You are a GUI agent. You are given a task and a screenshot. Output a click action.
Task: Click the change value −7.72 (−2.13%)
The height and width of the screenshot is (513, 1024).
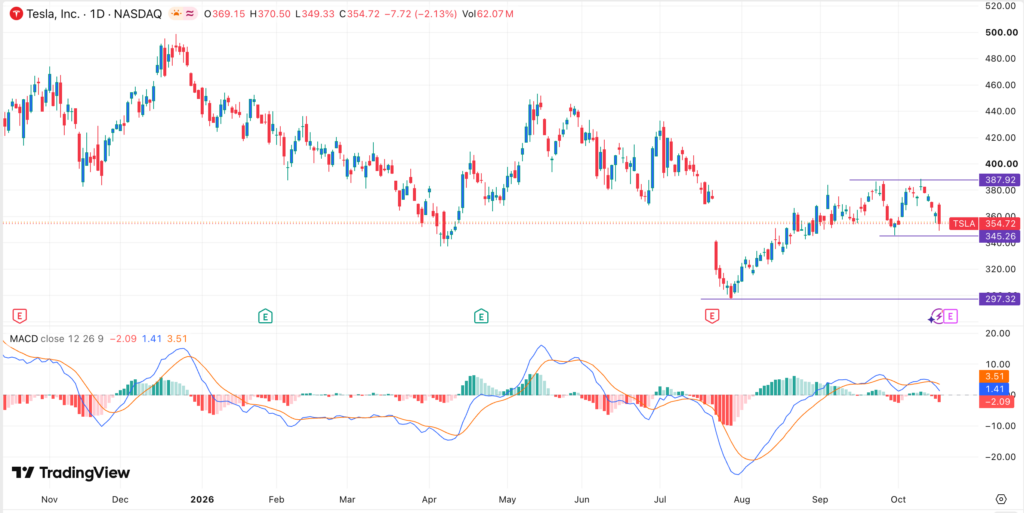pos(419,14)
